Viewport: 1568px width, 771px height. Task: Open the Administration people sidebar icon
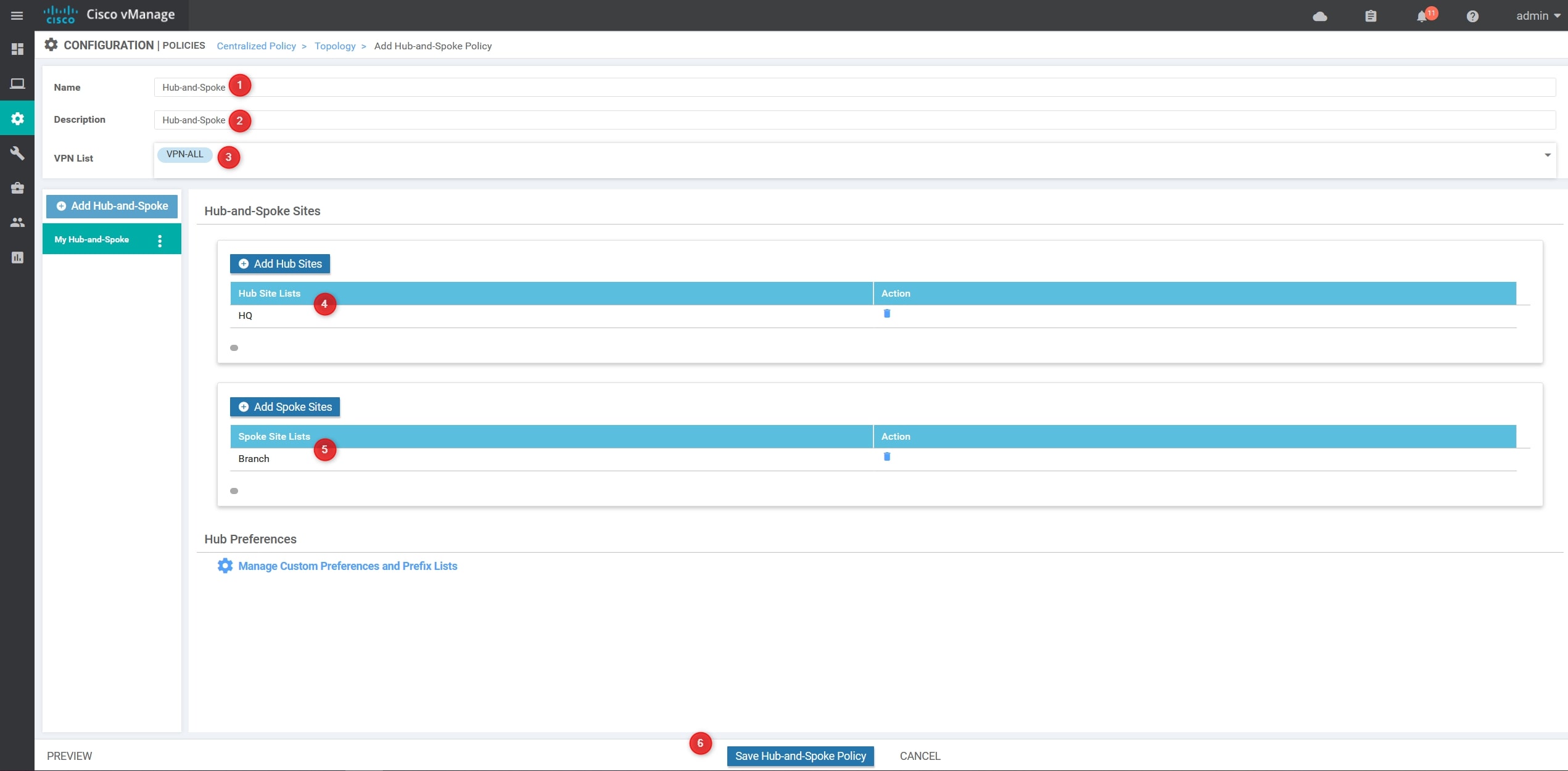(x=17, y=223)
